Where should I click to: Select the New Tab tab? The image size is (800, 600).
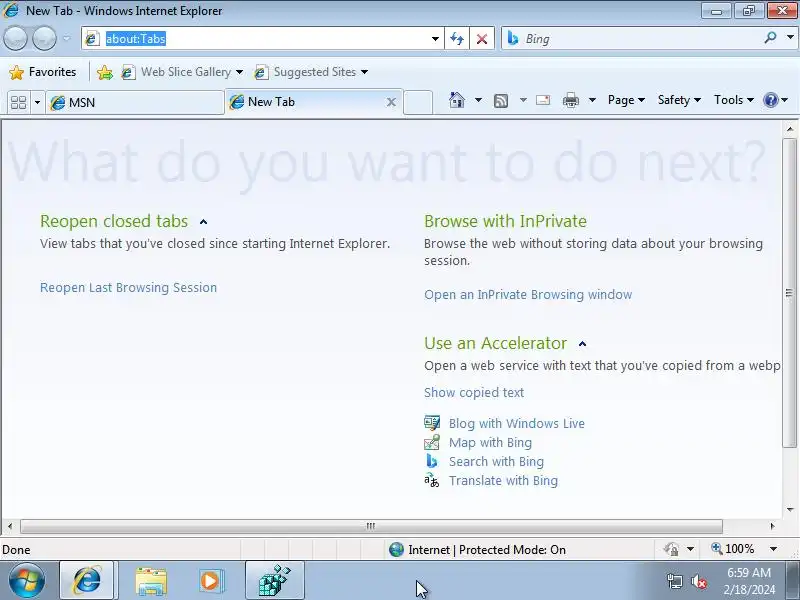[x=306, y=102]
